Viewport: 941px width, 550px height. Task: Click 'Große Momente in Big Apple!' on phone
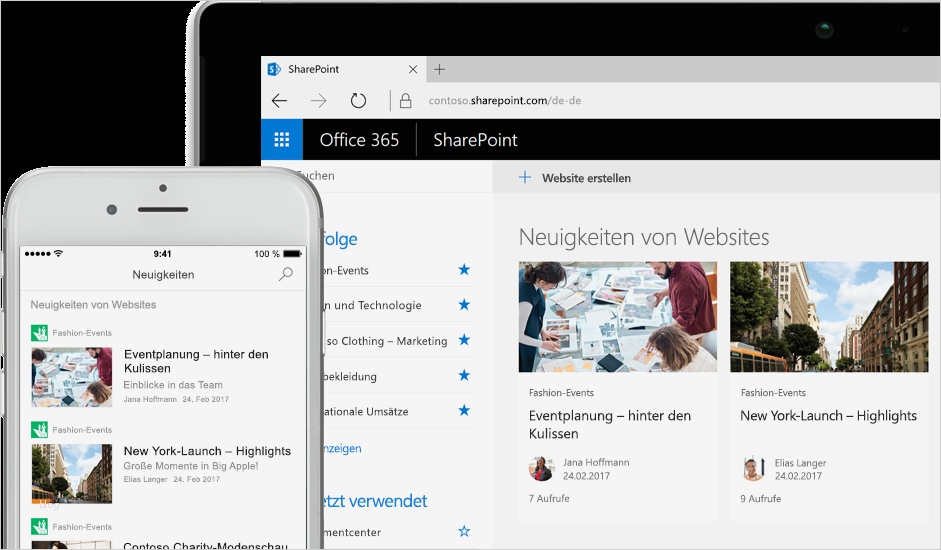191,466
